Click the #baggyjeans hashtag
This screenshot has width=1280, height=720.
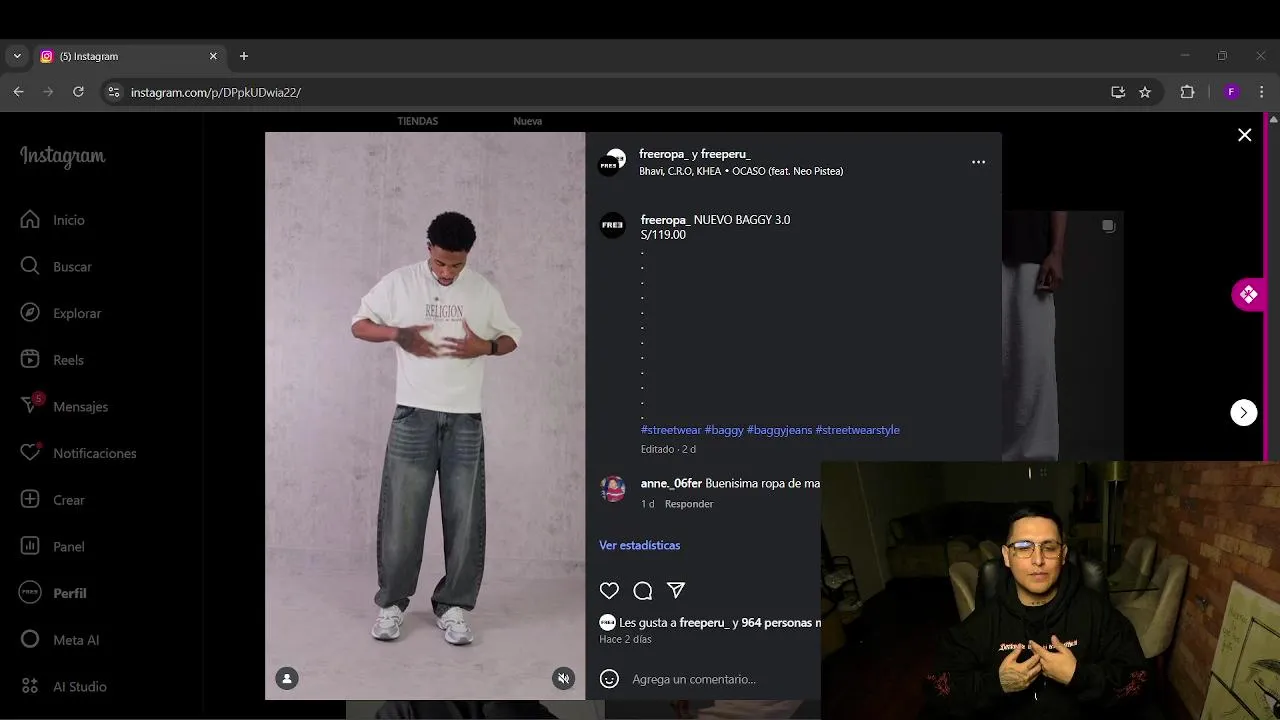coord(779,430)
